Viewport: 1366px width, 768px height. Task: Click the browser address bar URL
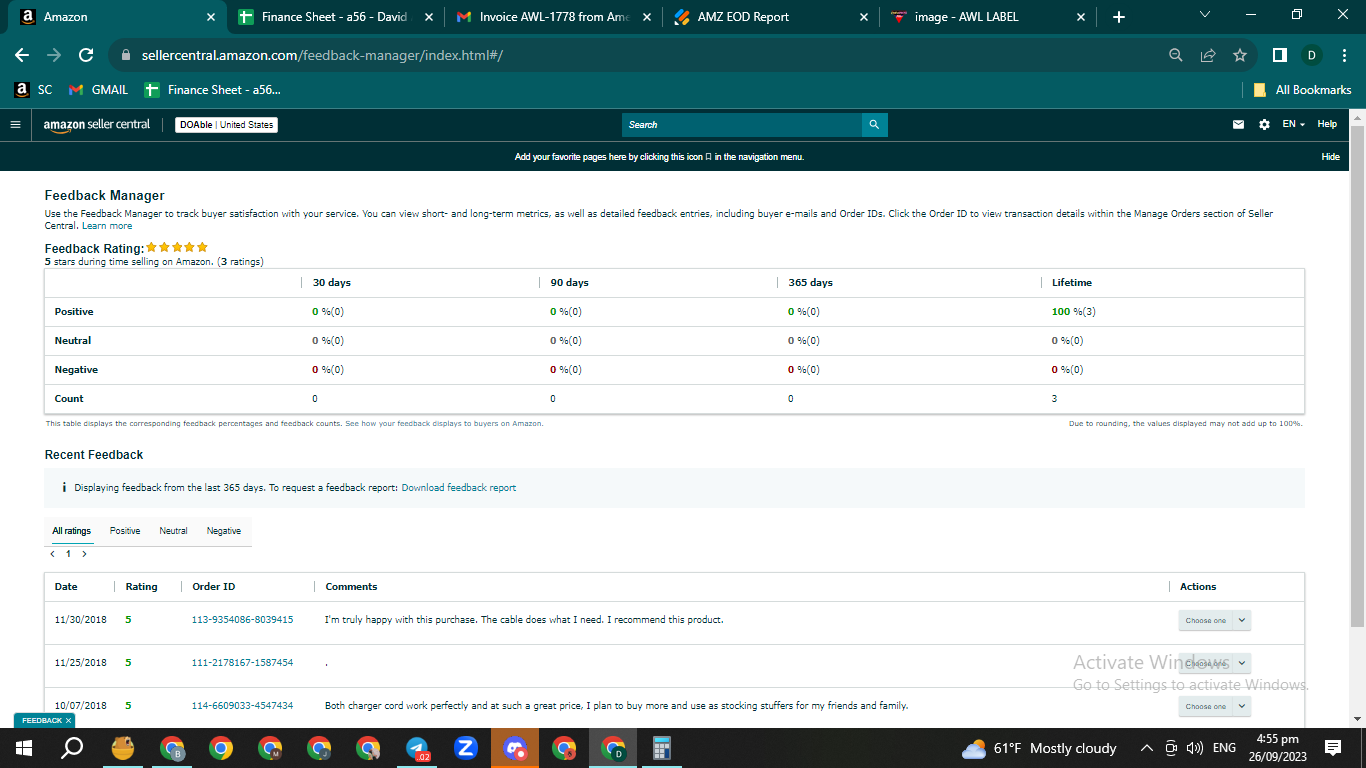322,55
